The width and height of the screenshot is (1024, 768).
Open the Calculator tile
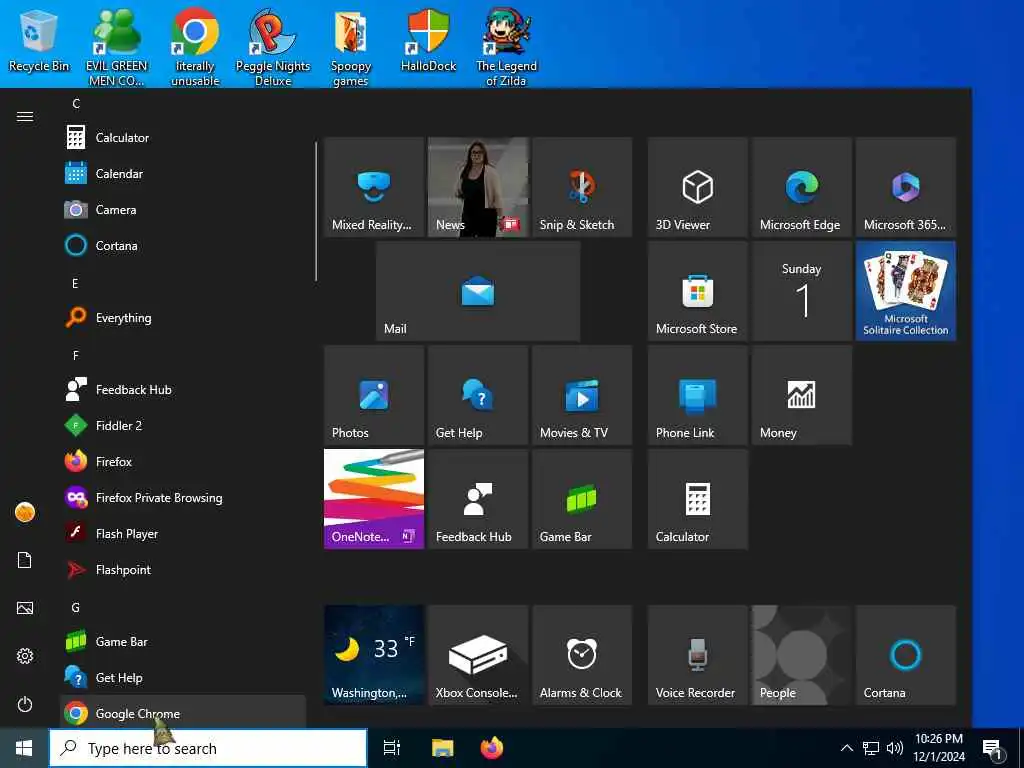tap(697, 499)
